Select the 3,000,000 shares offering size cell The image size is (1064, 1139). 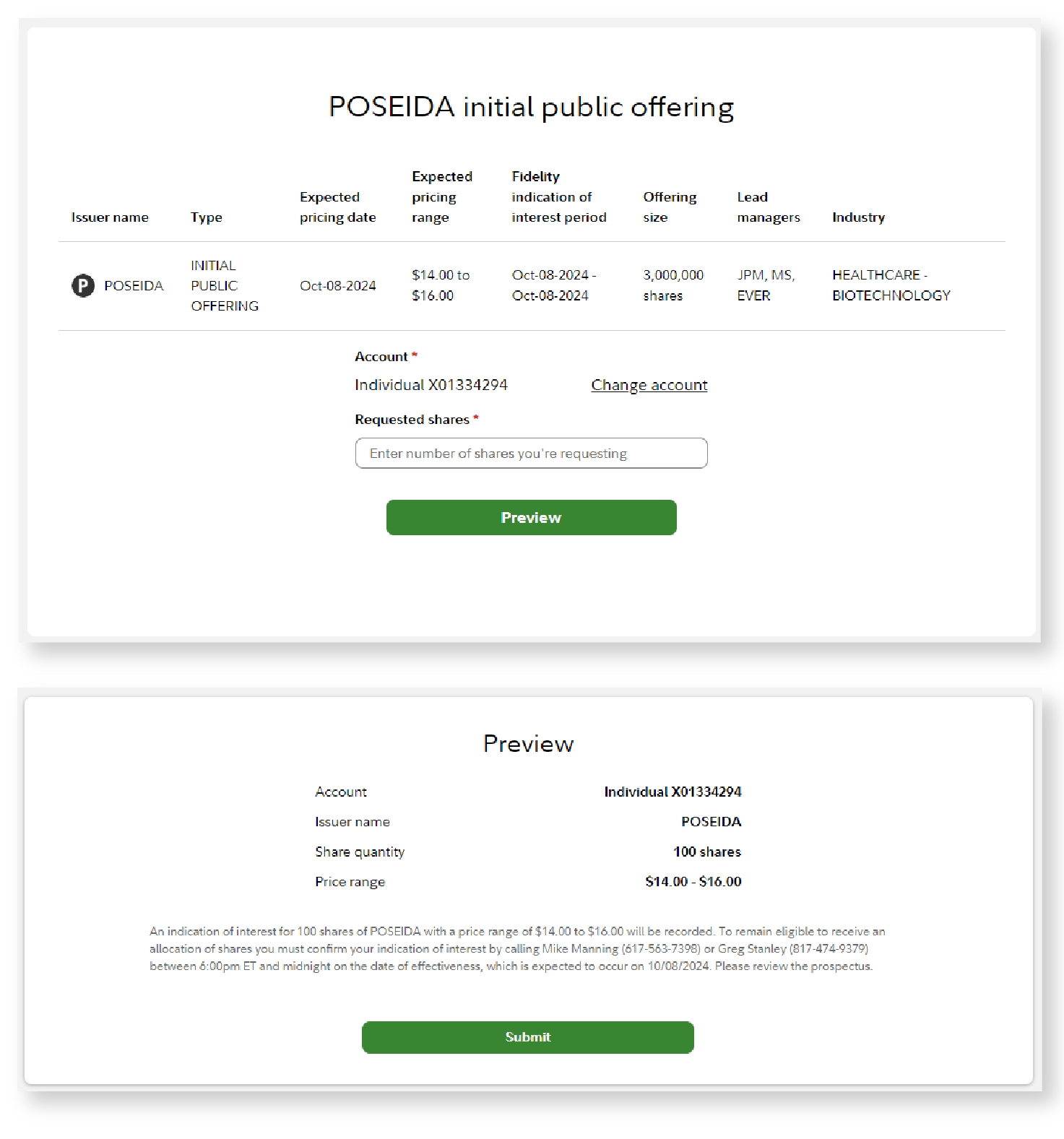(x=673, y=285)
